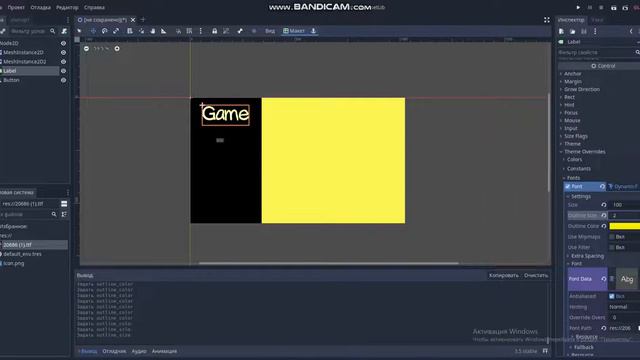Click the Копировать output button
The height and width of the screenshot is (360, 640).
[504, 276]
